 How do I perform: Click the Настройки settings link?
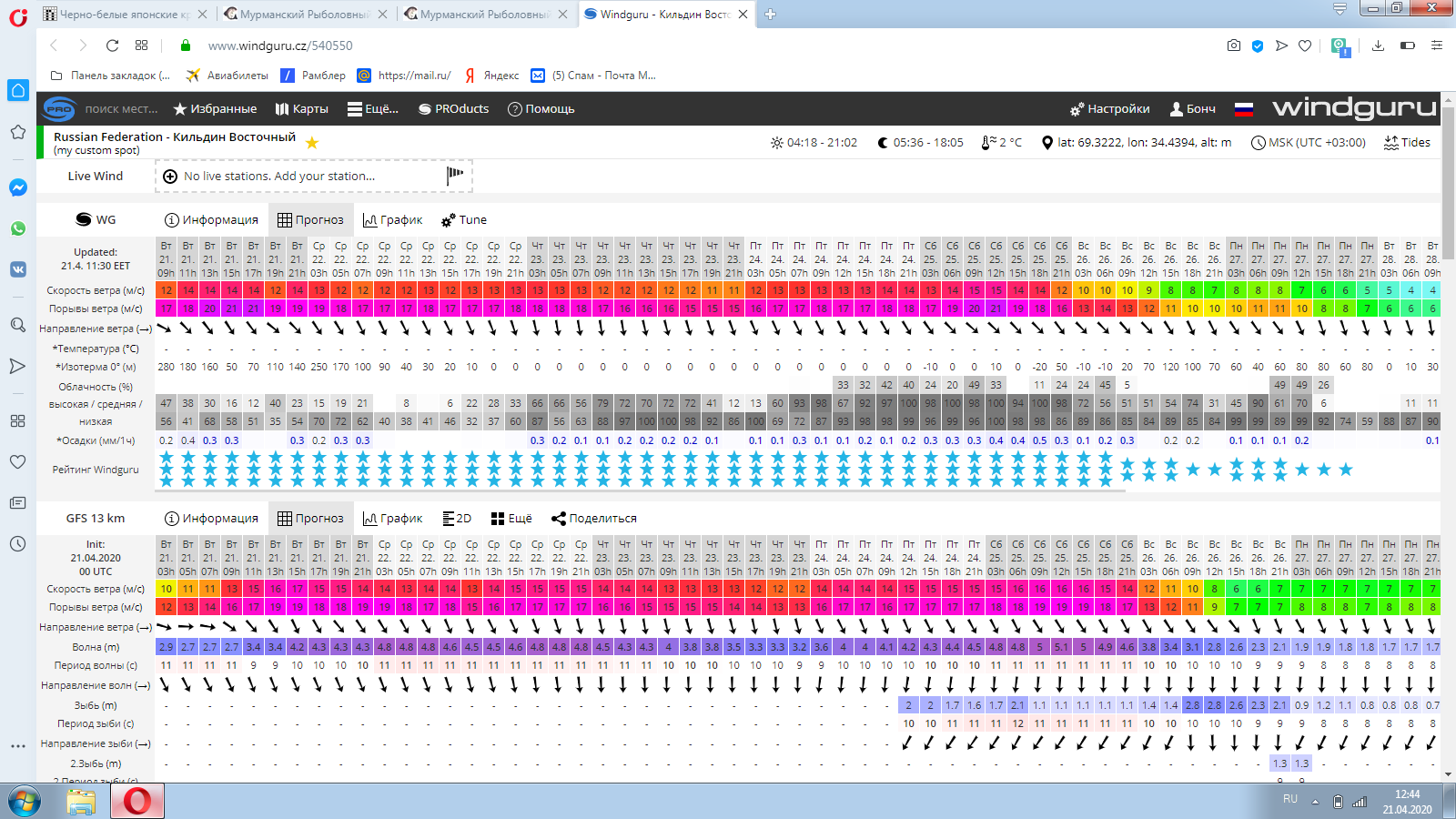coord(1109,109)
